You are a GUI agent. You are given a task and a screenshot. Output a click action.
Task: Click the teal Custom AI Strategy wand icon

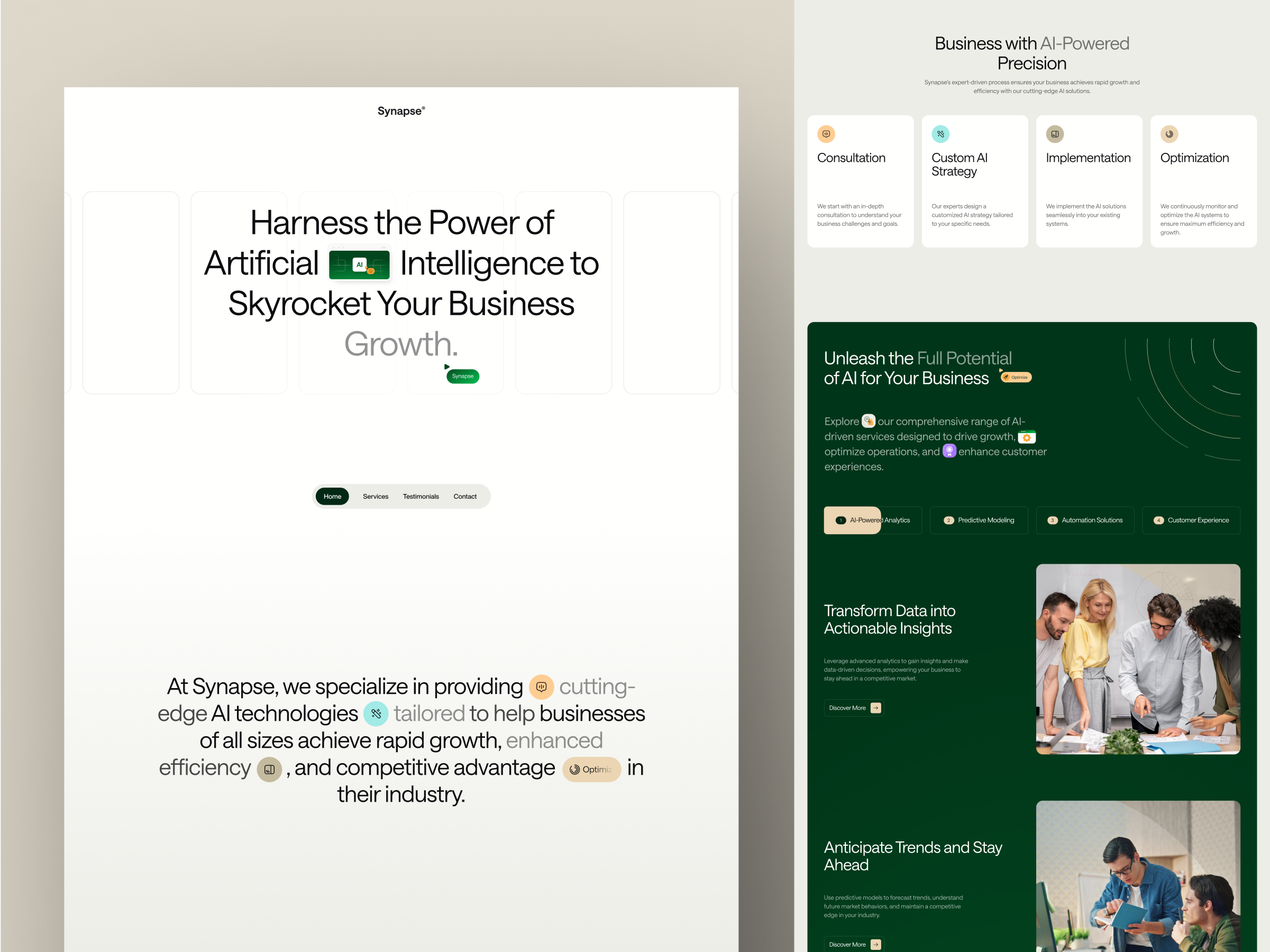coord(940,134)
